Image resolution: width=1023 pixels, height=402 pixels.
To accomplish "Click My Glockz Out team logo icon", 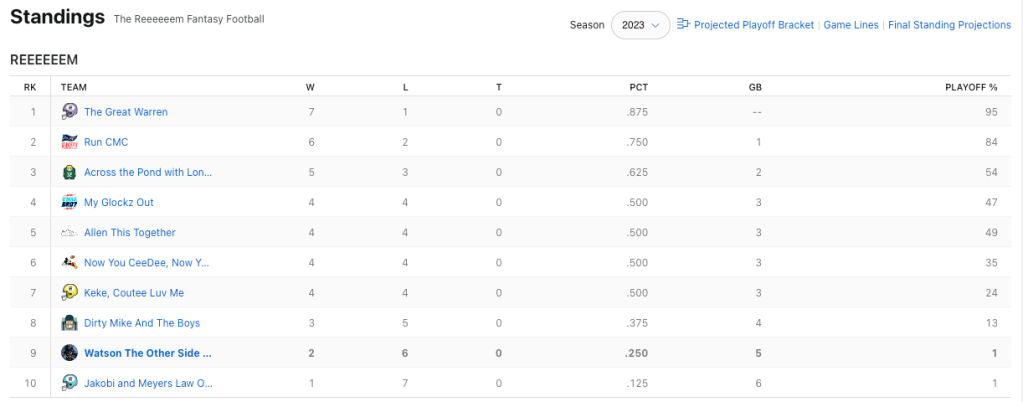I will pyautogui.click(x=70, y=202).
